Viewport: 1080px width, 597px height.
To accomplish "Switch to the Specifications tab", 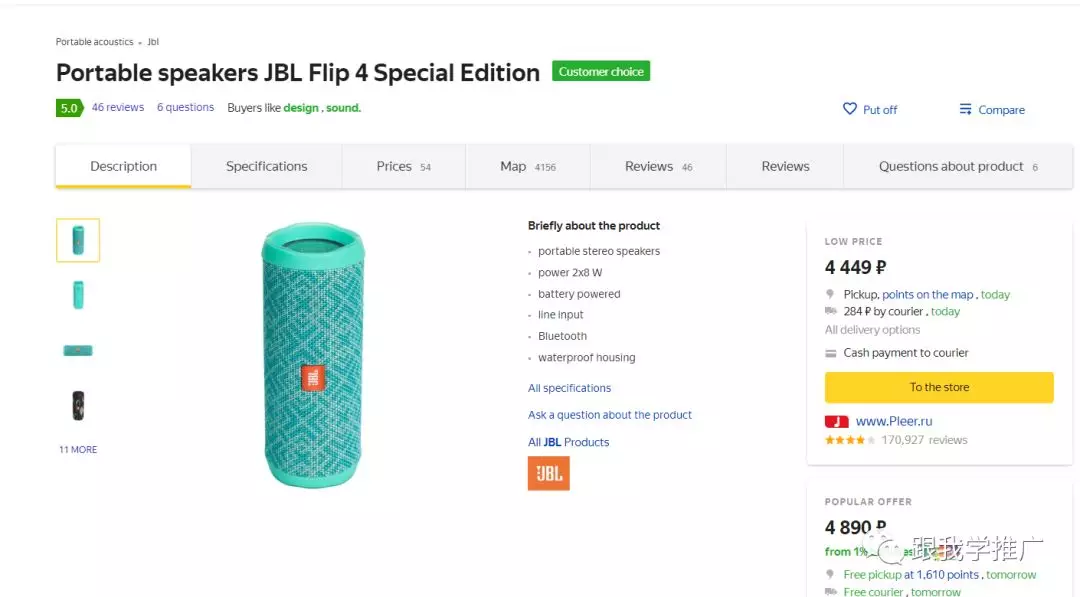I will [x=266, y=167].
